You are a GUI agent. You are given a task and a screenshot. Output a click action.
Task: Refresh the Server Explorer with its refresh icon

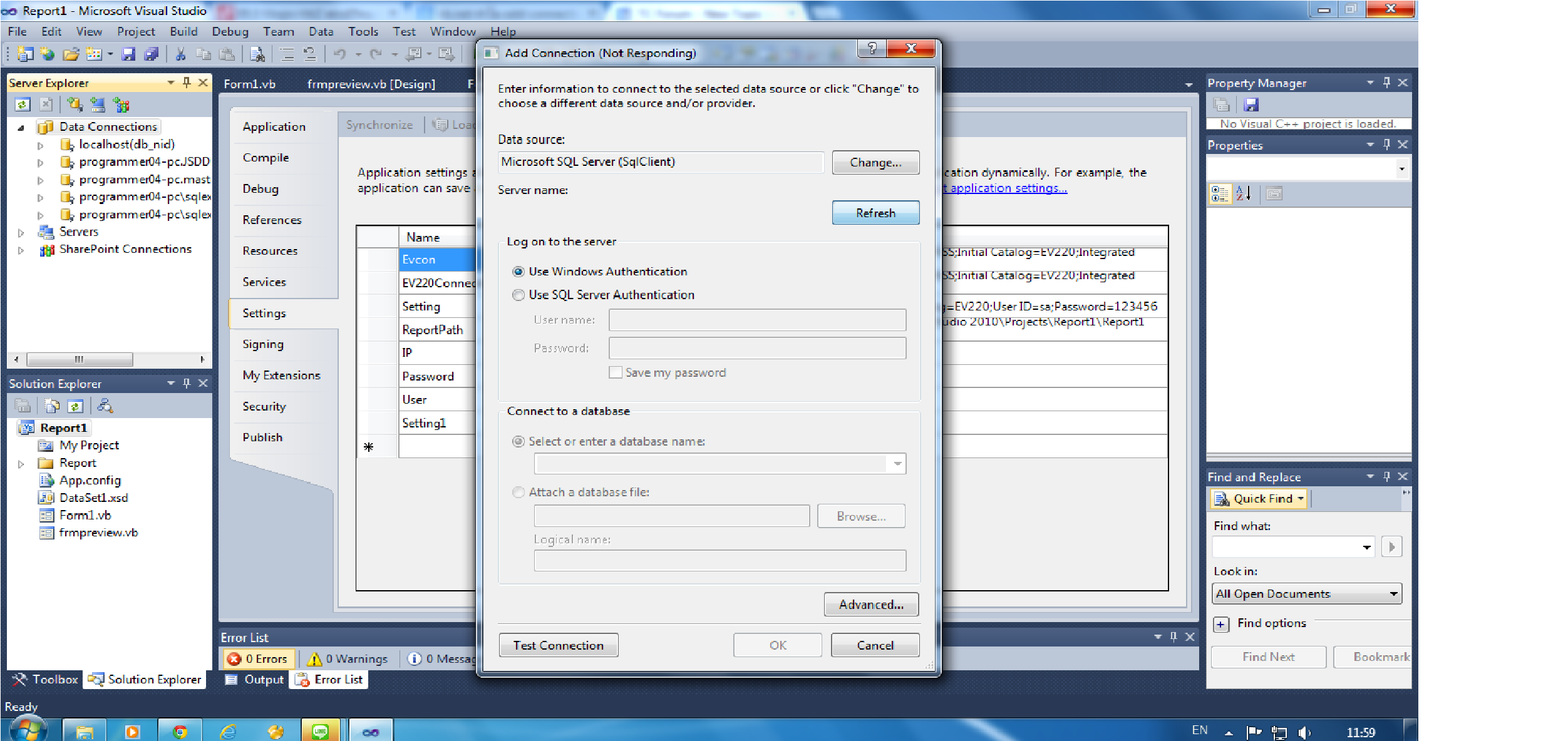coord(23,105)
